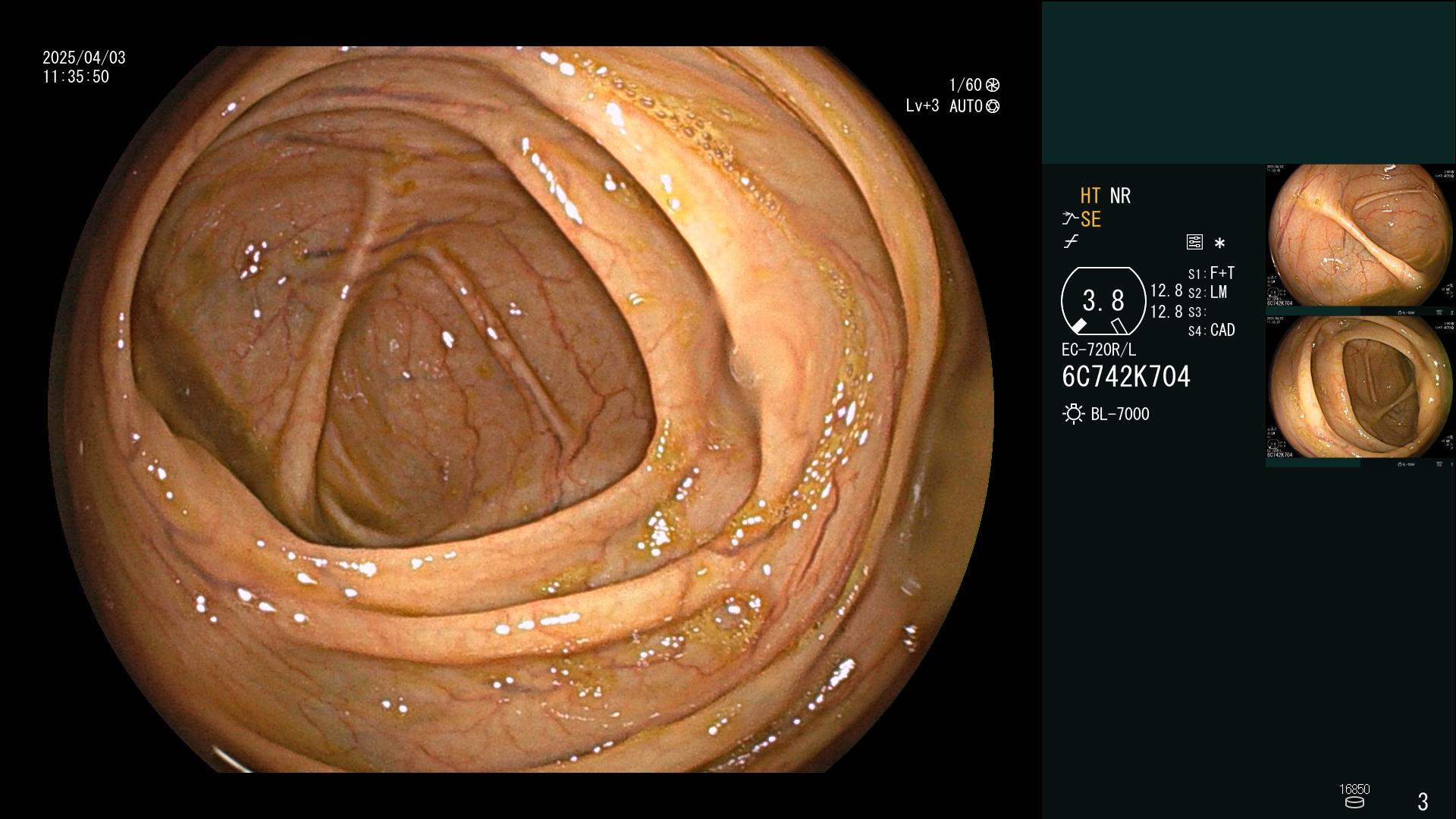Image resolution: width=1456 pixels, height=819 pixels.
Task: Click the asterisk indicator icon
Action: pos(1219,243)
